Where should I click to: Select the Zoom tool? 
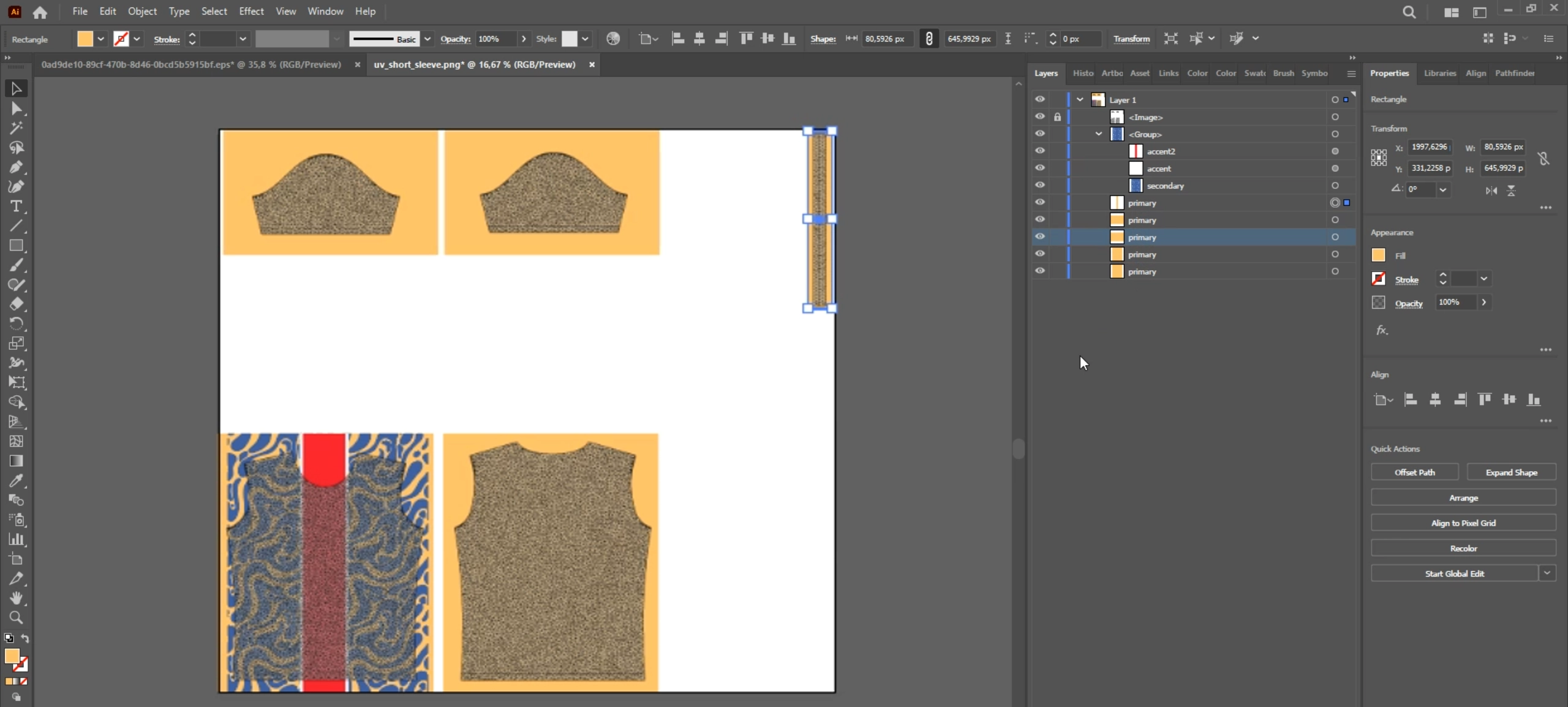[16, 618]
